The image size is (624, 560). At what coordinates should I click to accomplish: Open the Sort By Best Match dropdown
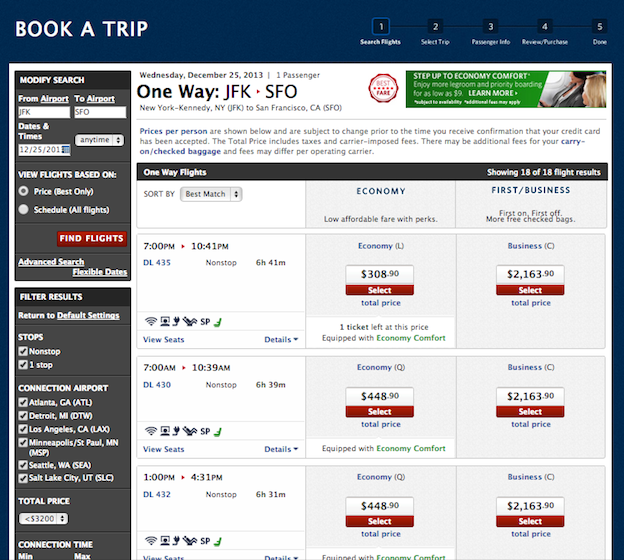tap(210, 194)
